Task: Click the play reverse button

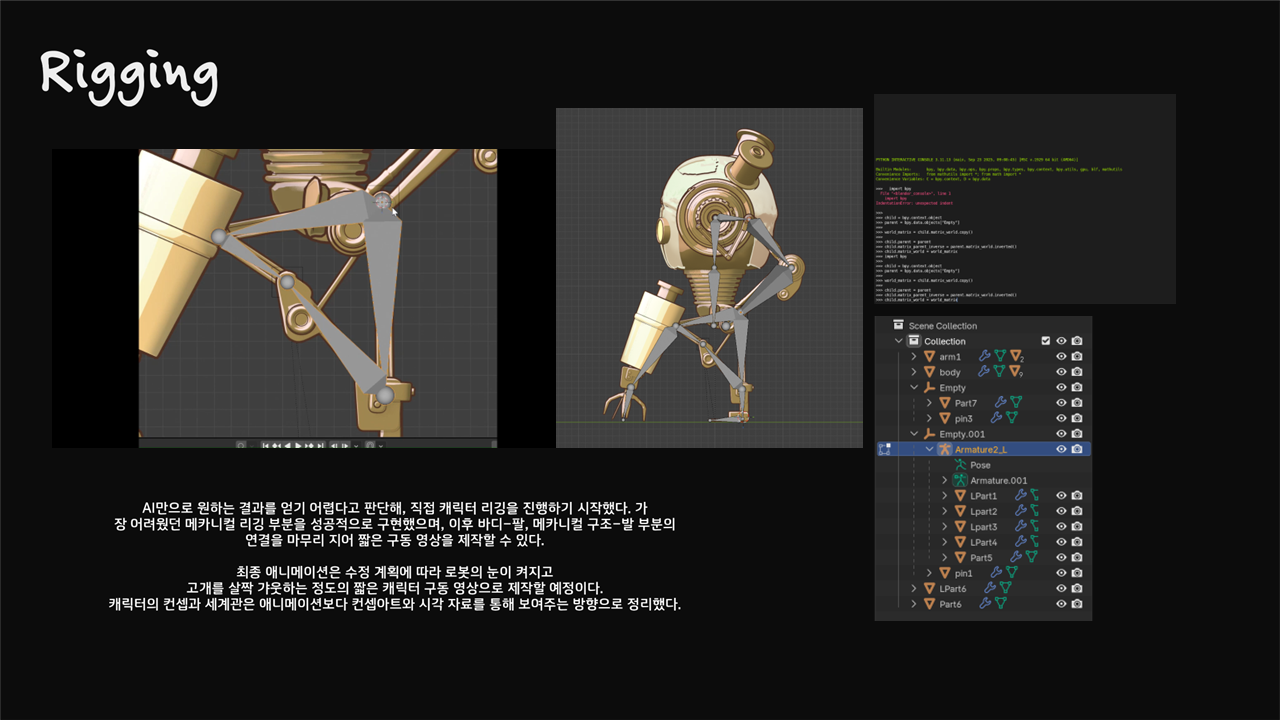Action: pyautogui.click(x=288, y=445)
